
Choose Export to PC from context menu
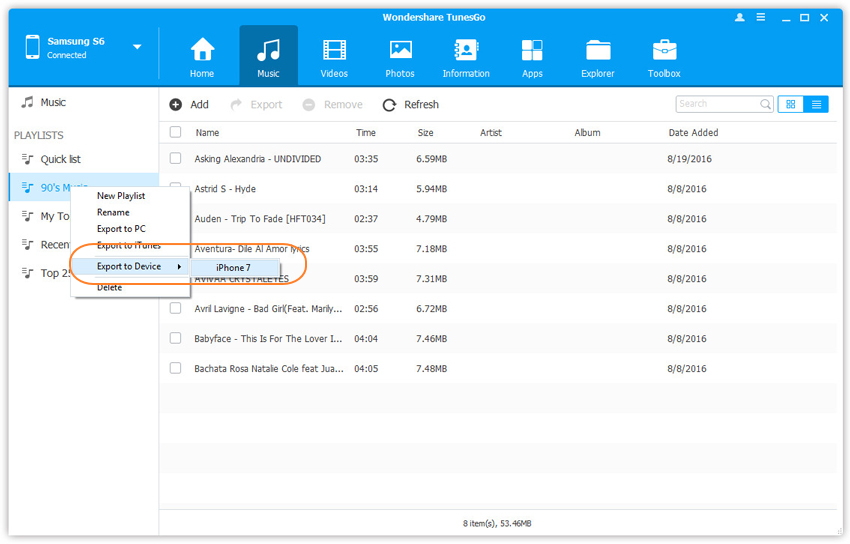coord(121,229)
